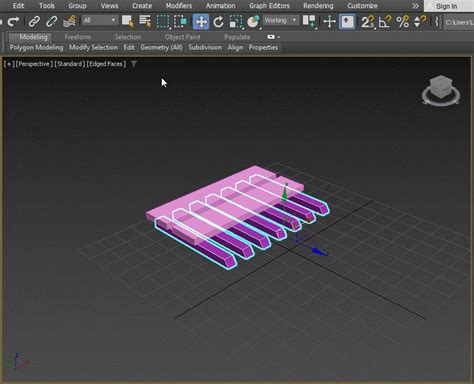Open the Graph Editors menu
Viewport: 474px width, 384px height.
coord(269,6)
